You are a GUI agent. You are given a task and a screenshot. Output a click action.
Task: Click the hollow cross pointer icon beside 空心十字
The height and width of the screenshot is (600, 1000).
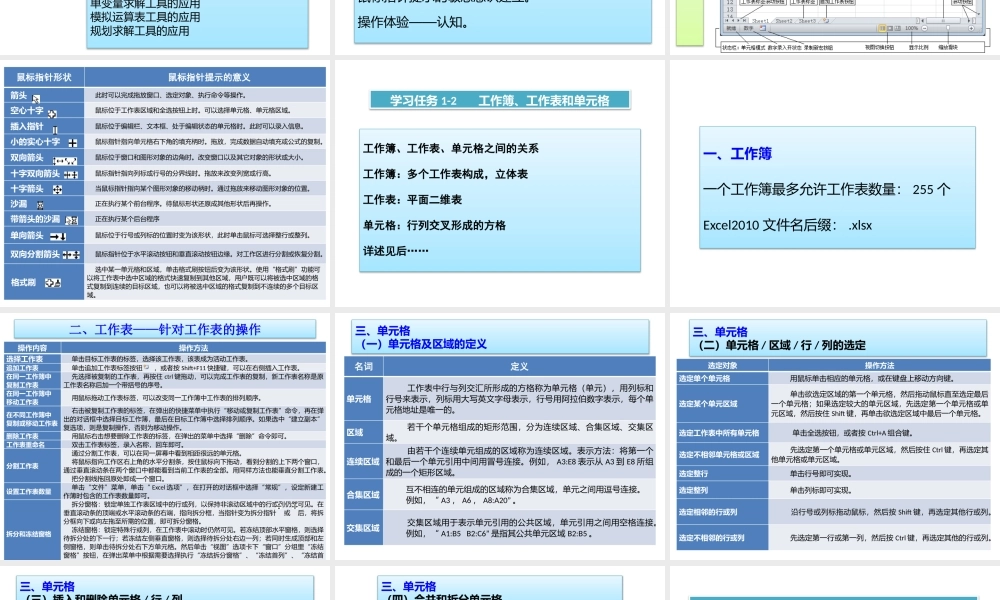[52, 112]
